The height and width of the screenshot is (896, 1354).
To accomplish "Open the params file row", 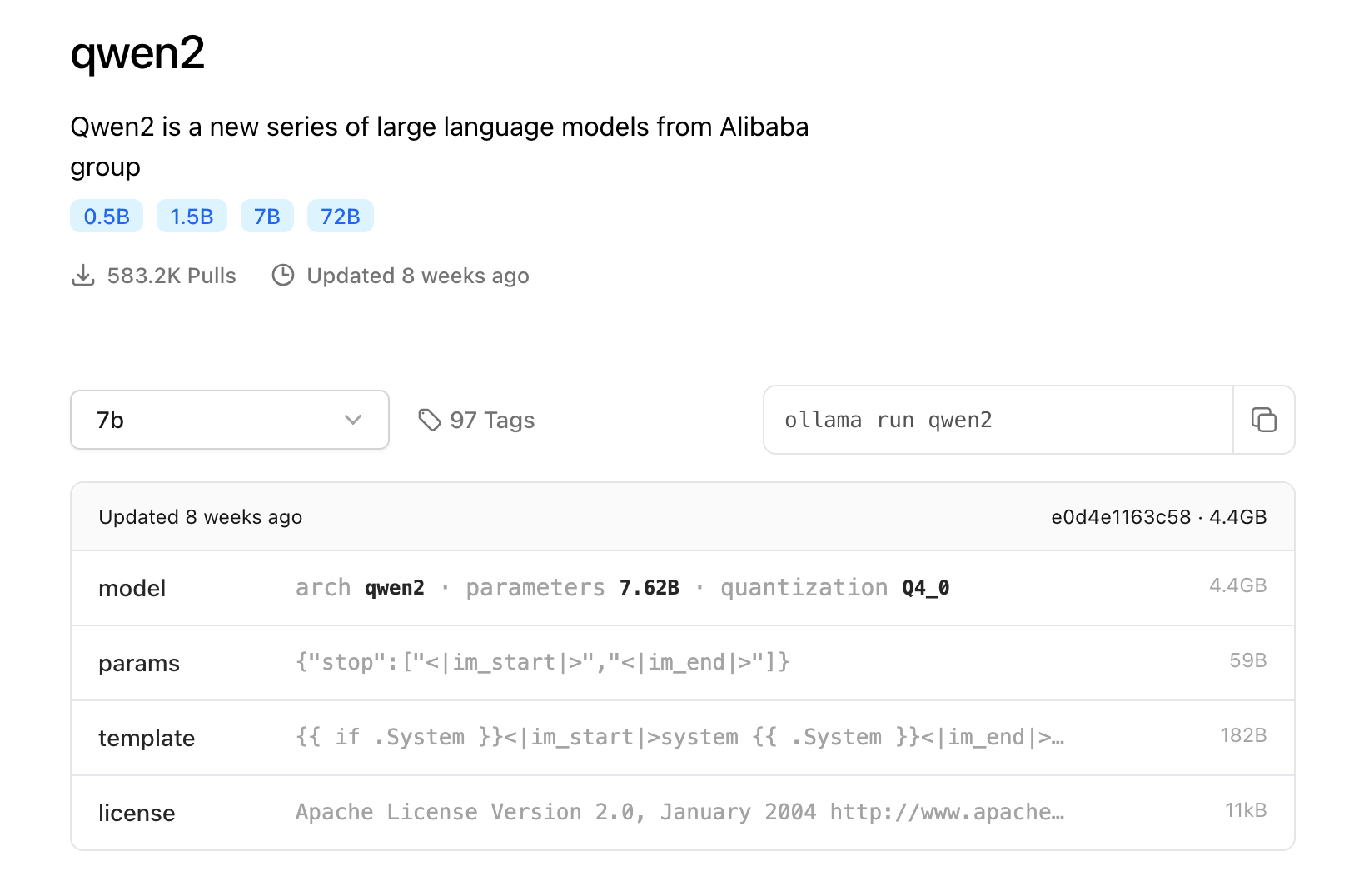I will point(682,663).
